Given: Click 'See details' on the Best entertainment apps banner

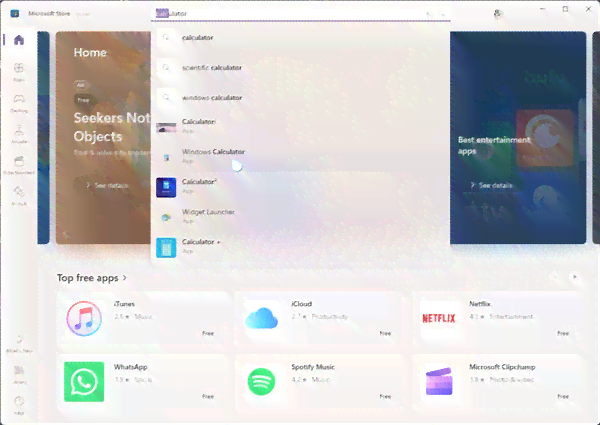Looking at the screenshot, I should coord(491,186).
